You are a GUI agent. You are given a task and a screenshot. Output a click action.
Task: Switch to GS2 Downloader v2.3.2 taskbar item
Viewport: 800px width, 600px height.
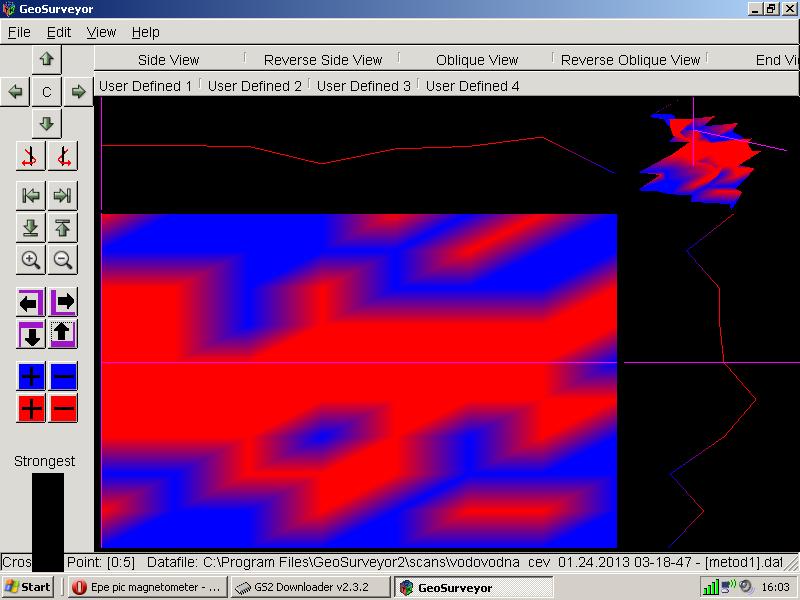point(309,587)
